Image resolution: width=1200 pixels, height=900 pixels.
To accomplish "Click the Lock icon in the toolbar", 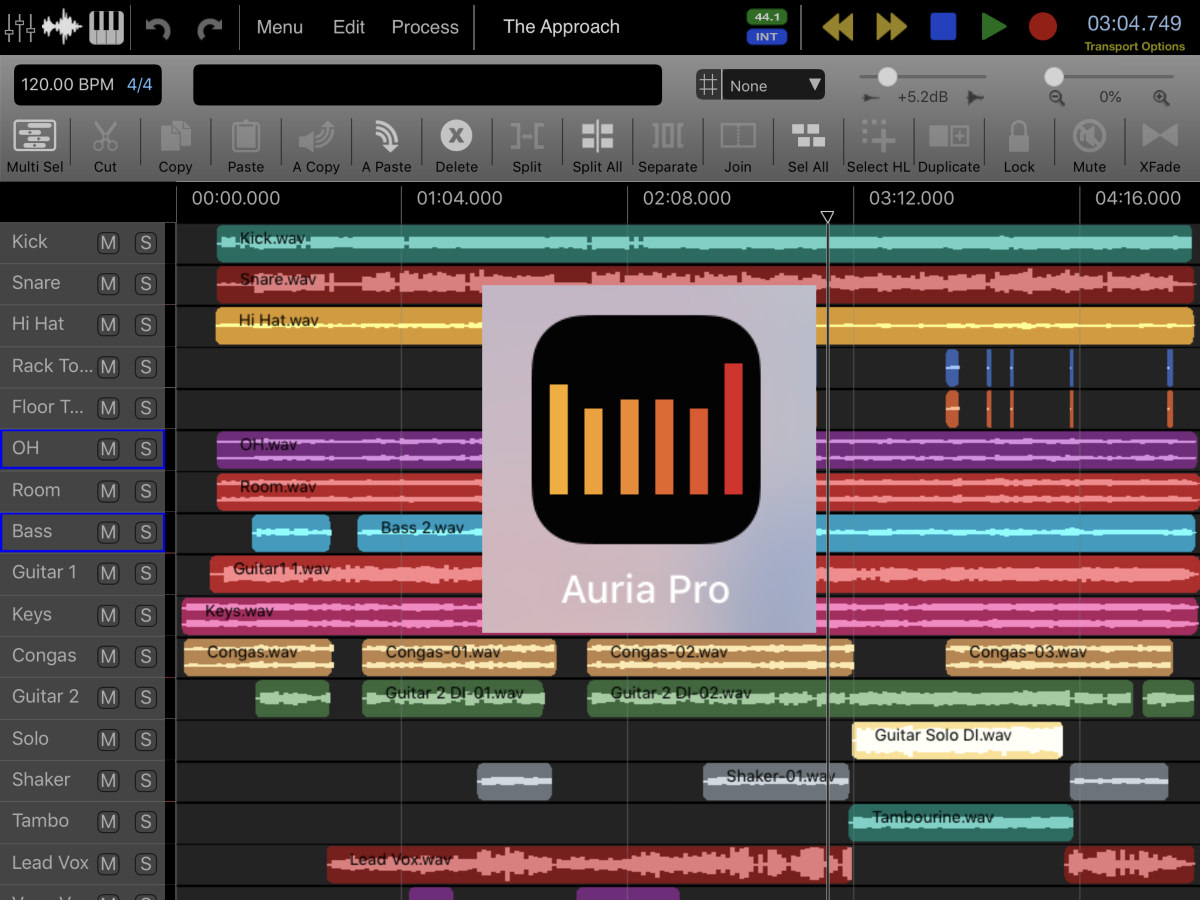I will 1019,147.
